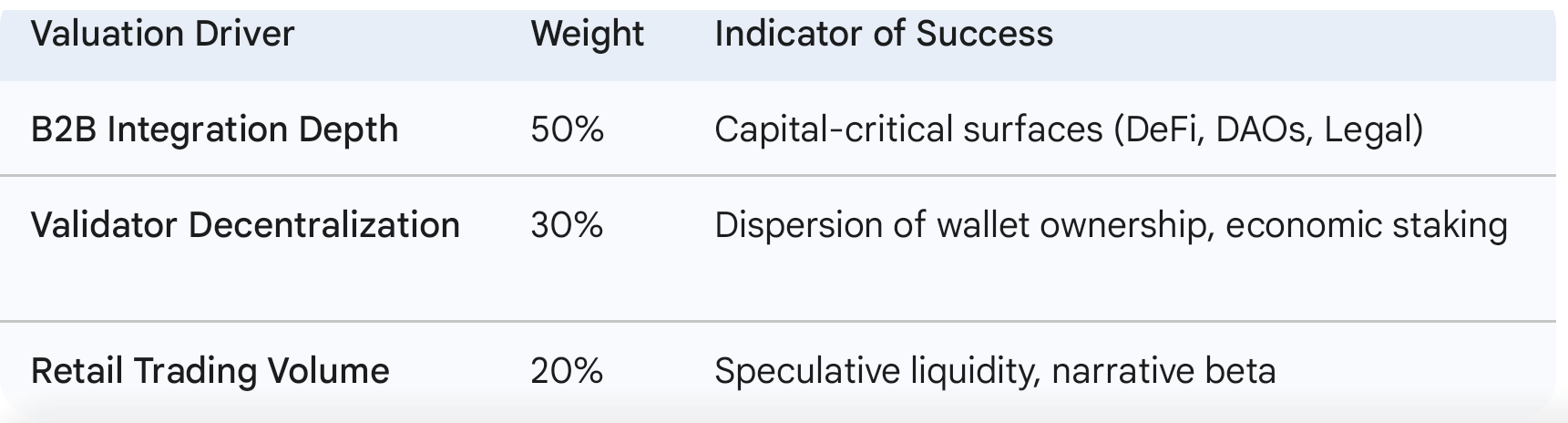Select the Validator Decentralization cell
Screen dimensions: 1568x423
click(x=245, y=224)
